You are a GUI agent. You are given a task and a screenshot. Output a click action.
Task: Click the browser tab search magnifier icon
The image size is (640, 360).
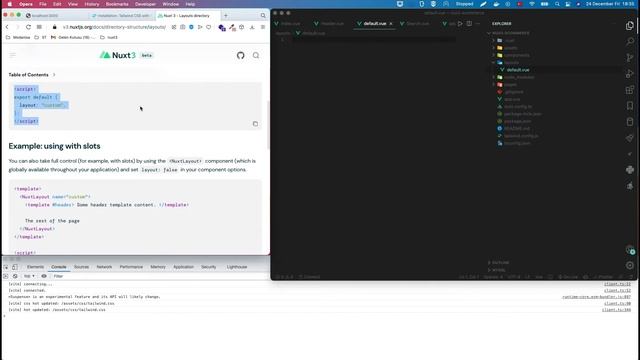click(263, 16)
